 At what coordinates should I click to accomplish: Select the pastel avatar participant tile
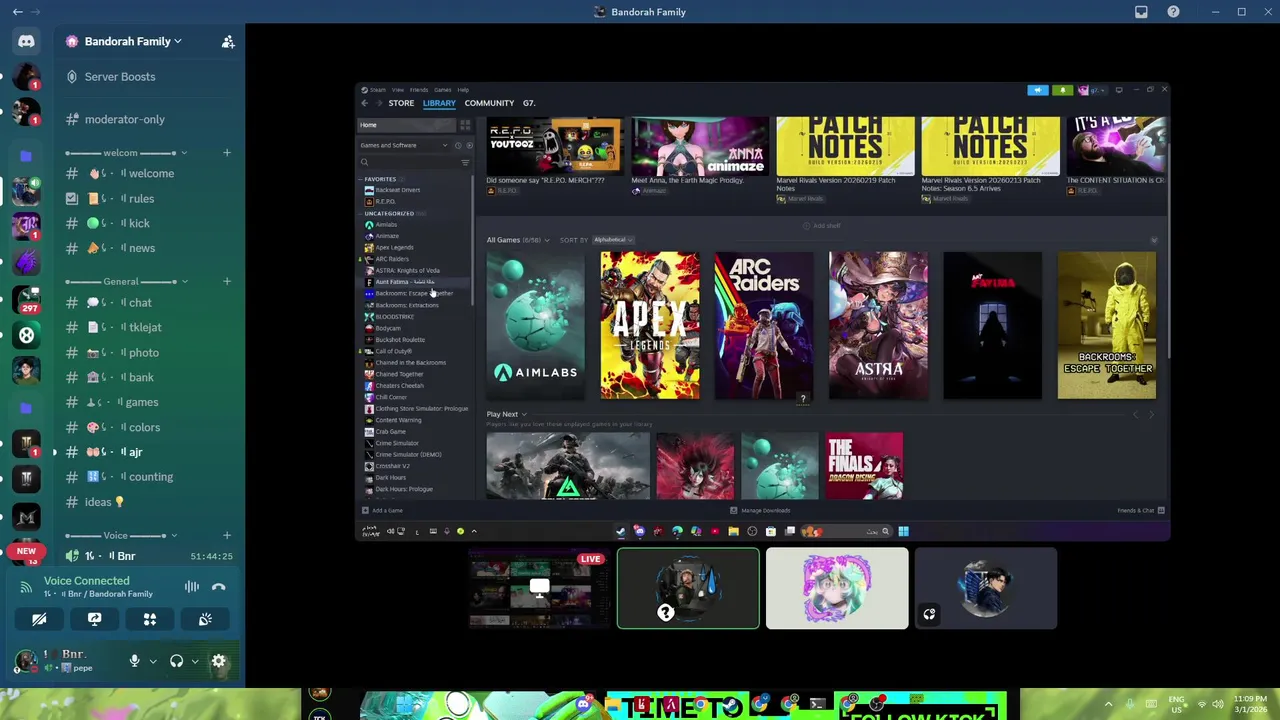(x=837, y=588)
